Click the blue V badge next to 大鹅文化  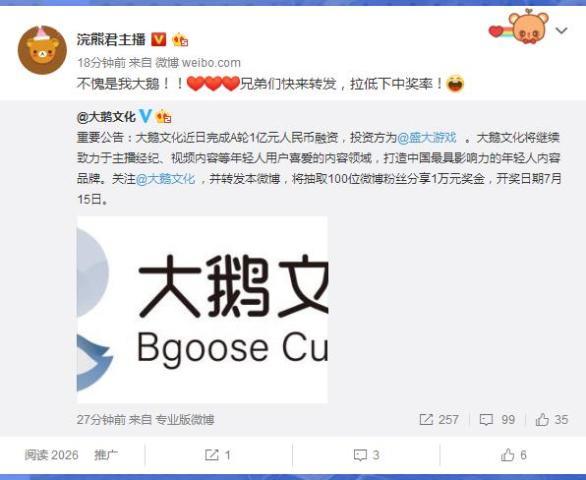145,116
